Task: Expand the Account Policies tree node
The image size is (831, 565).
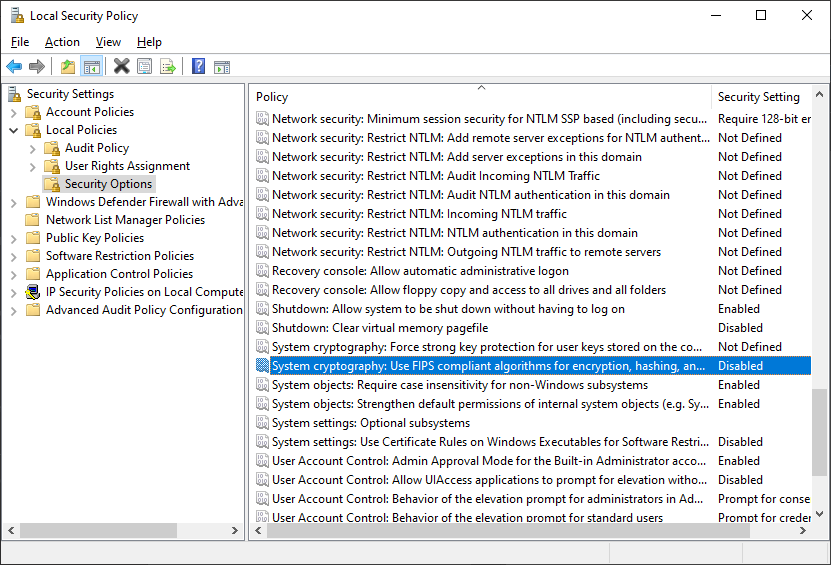Action: 14,112
